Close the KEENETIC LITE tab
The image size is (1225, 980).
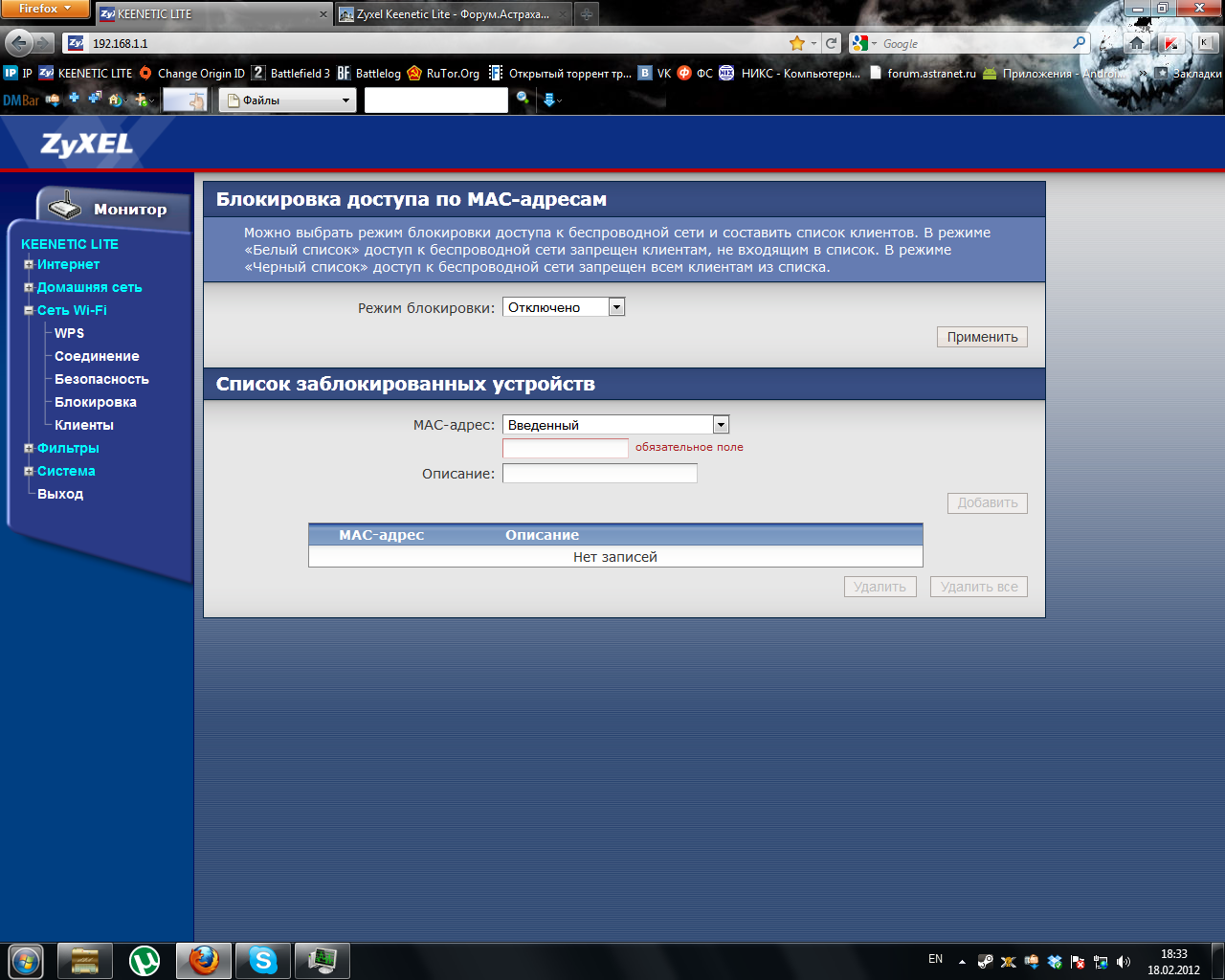coord(323,14)
